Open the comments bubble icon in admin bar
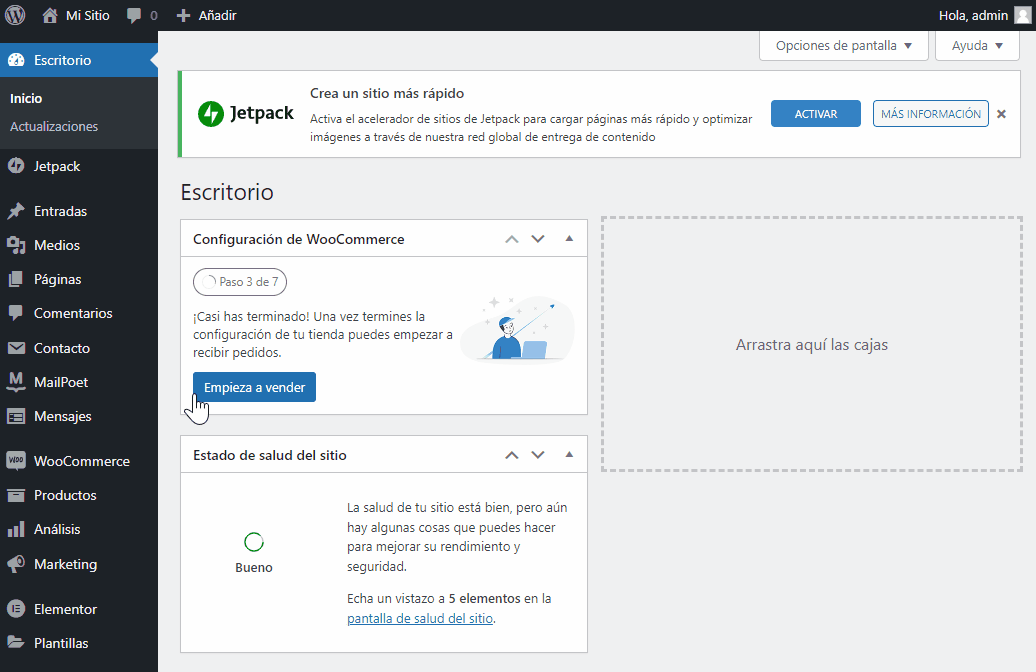Image resolution: width=1036 pixels, height=672 pixels. tap(134, 15)
